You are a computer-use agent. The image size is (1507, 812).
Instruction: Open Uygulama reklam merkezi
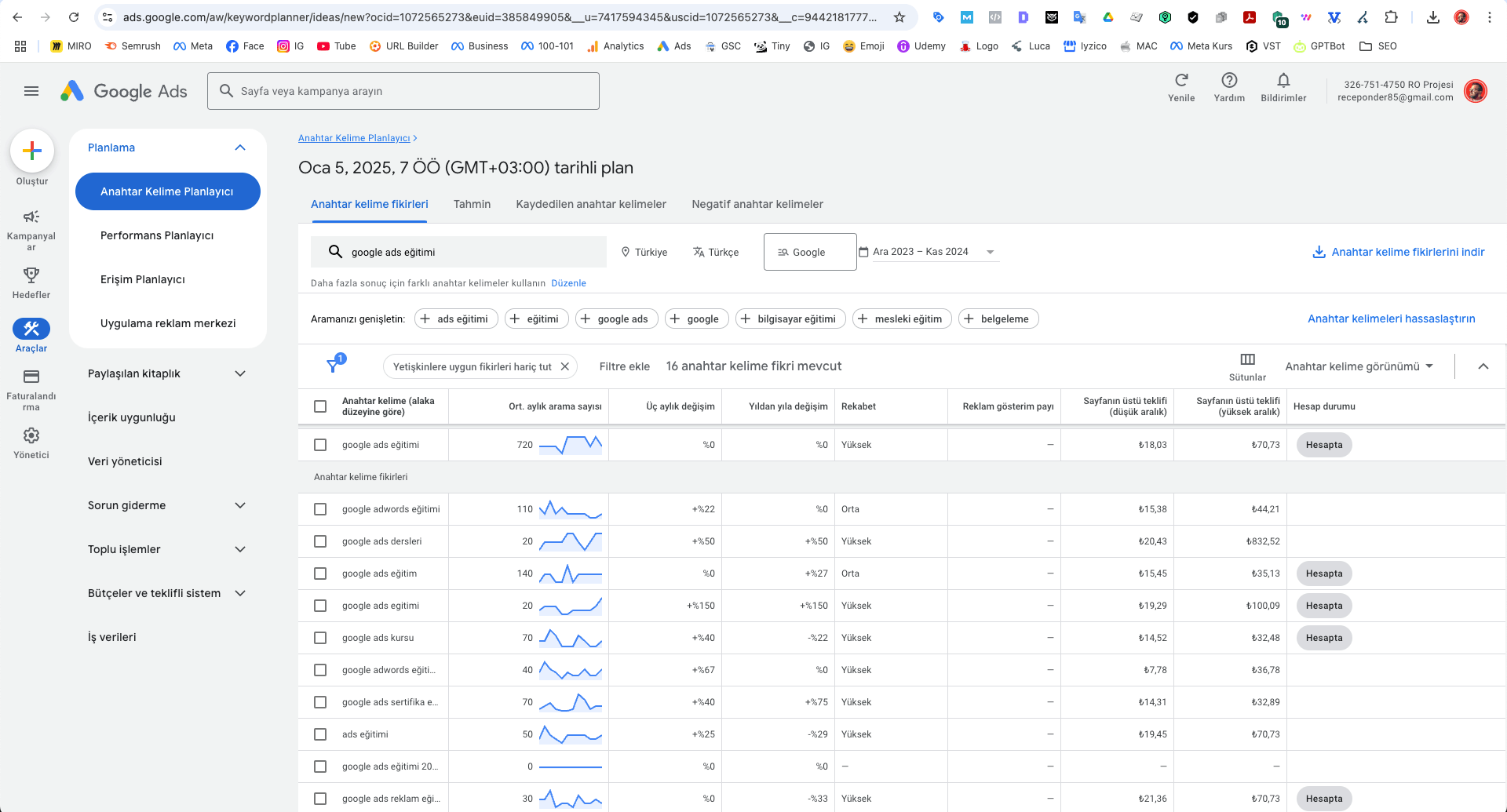pyautogui.click(x=168, y=323)
